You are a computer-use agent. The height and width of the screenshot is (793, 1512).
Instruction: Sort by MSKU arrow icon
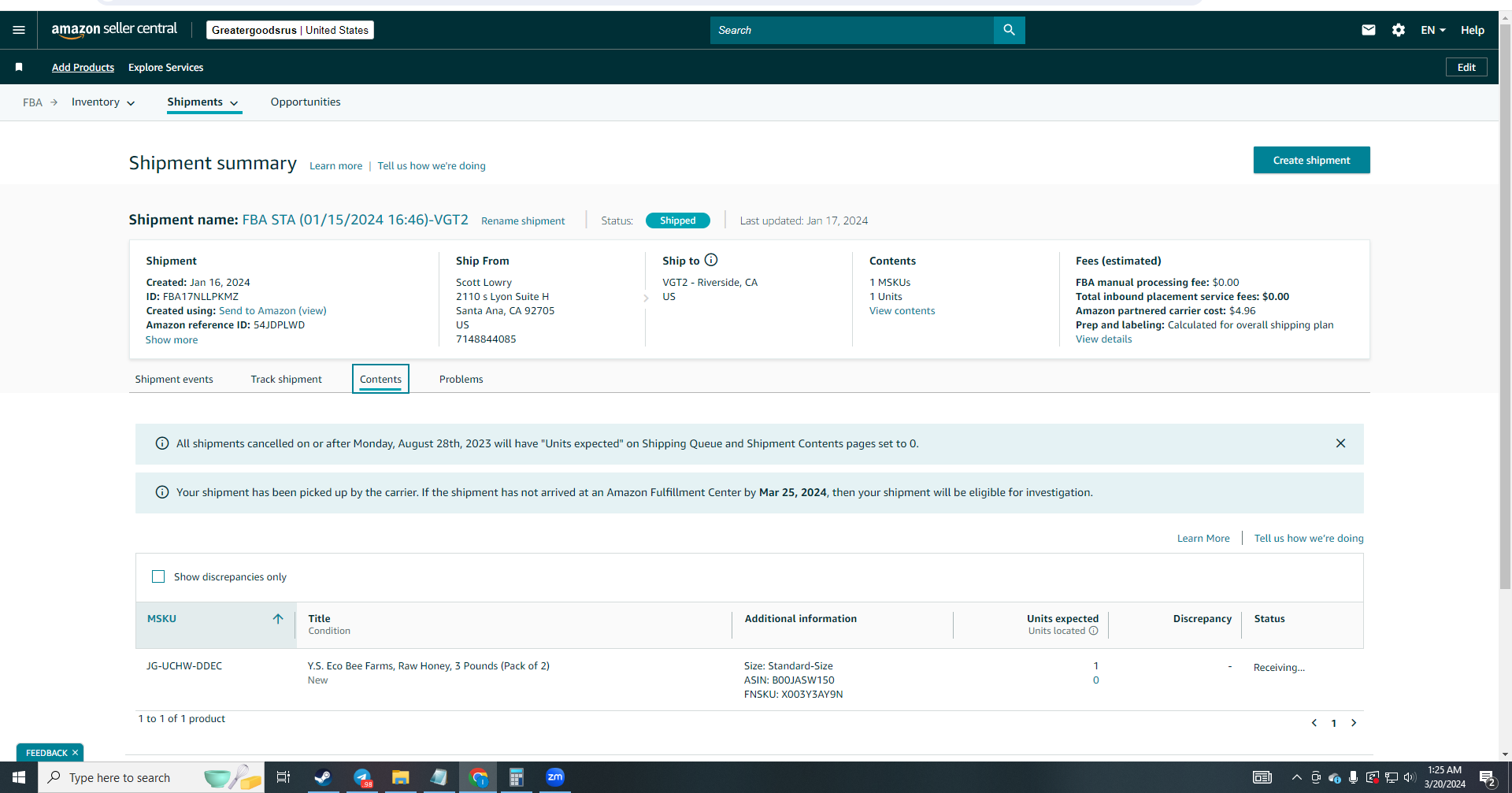[278, 619]
